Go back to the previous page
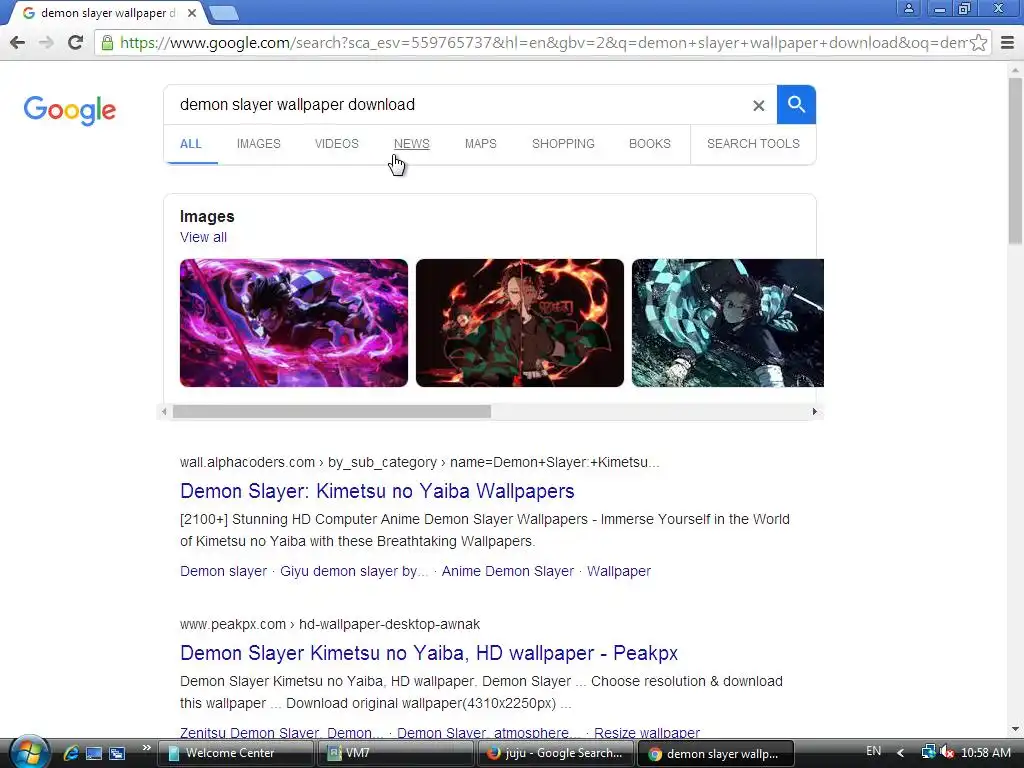Screen dimensions: 1024x768 point(18,43)
